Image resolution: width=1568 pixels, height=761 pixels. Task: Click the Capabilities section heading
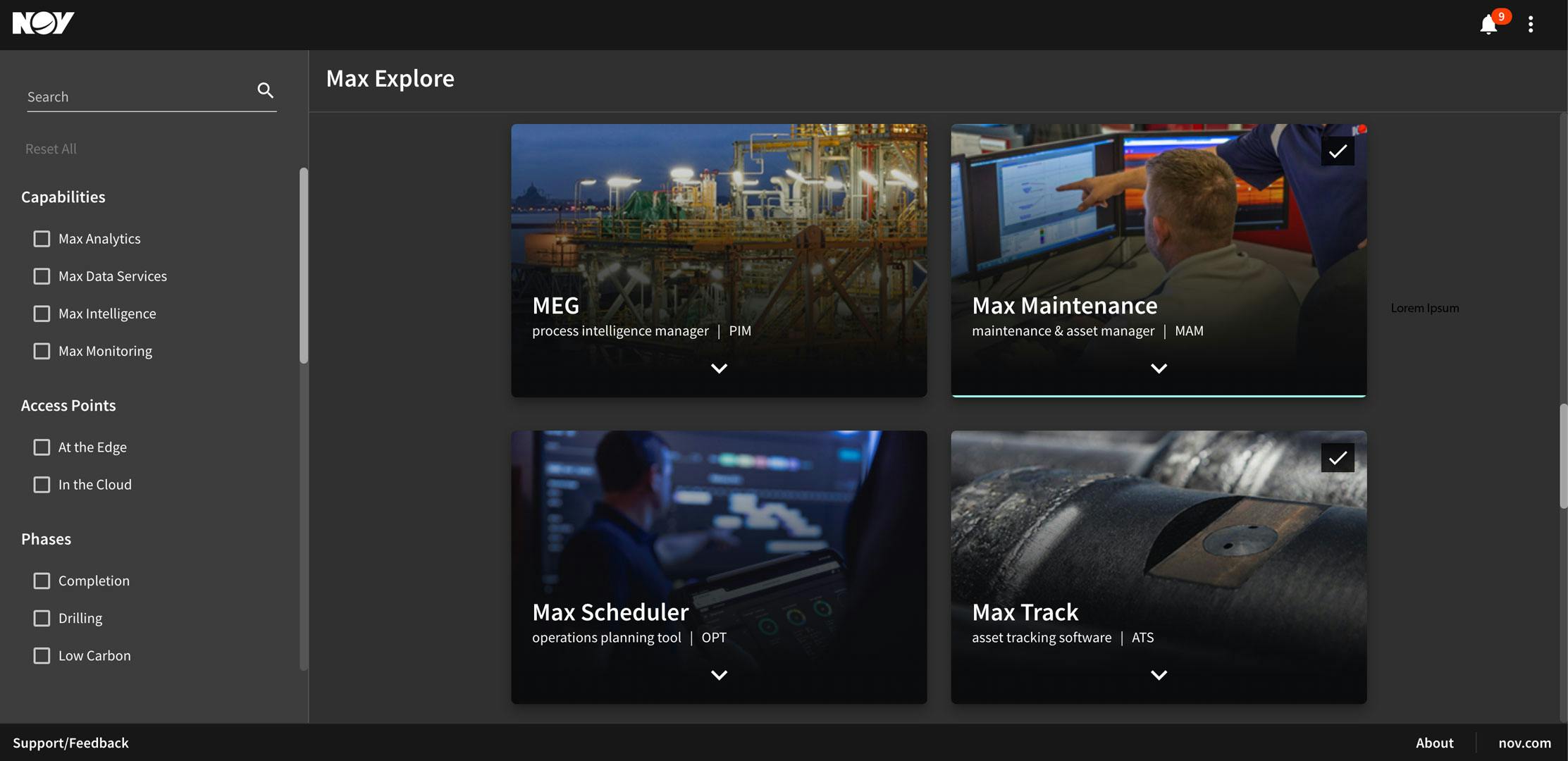[63, 197]
